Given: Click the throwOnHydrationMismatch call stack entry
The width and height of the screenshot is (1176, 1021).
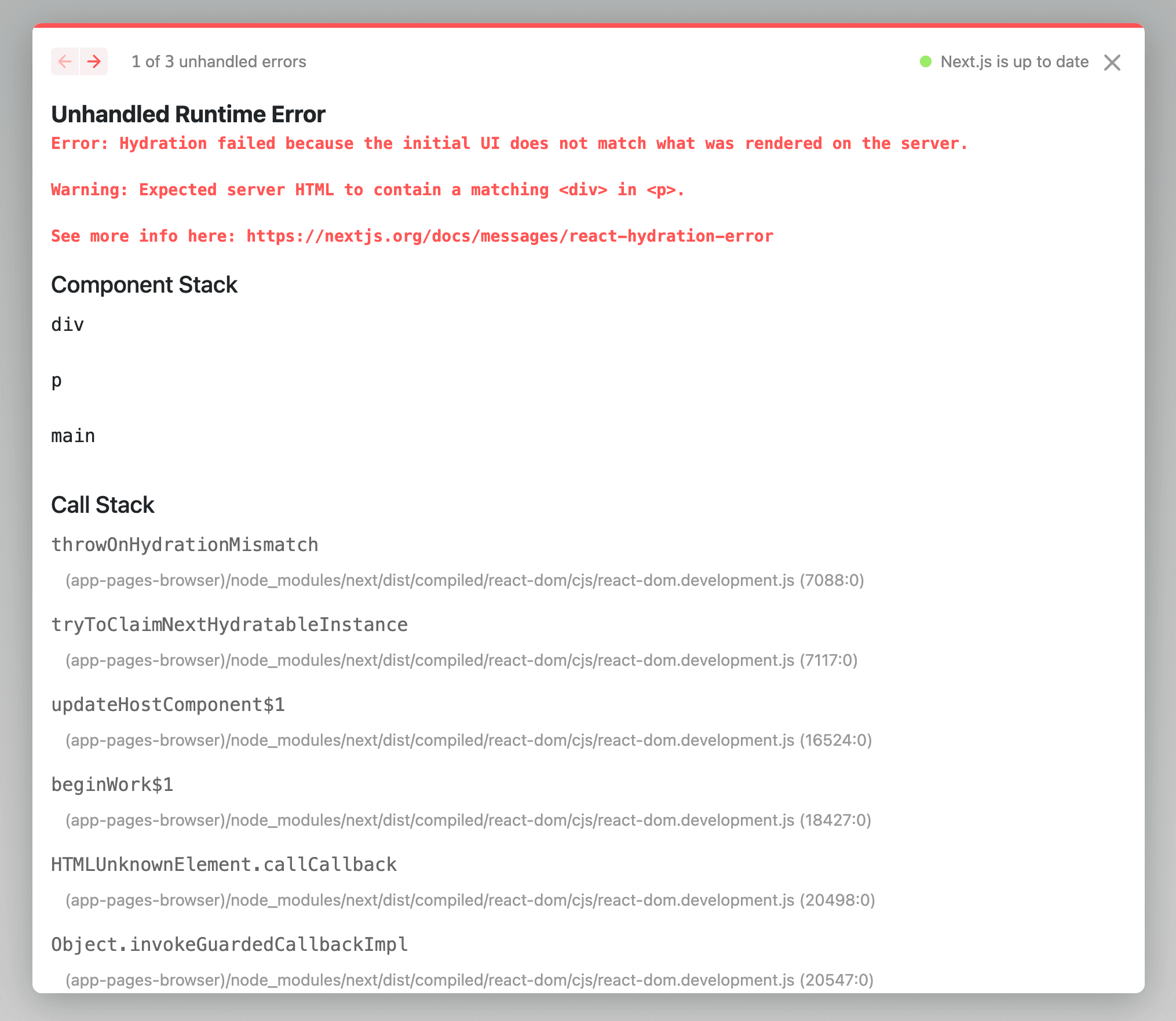Looking at the screenshot, I should 185,544.
